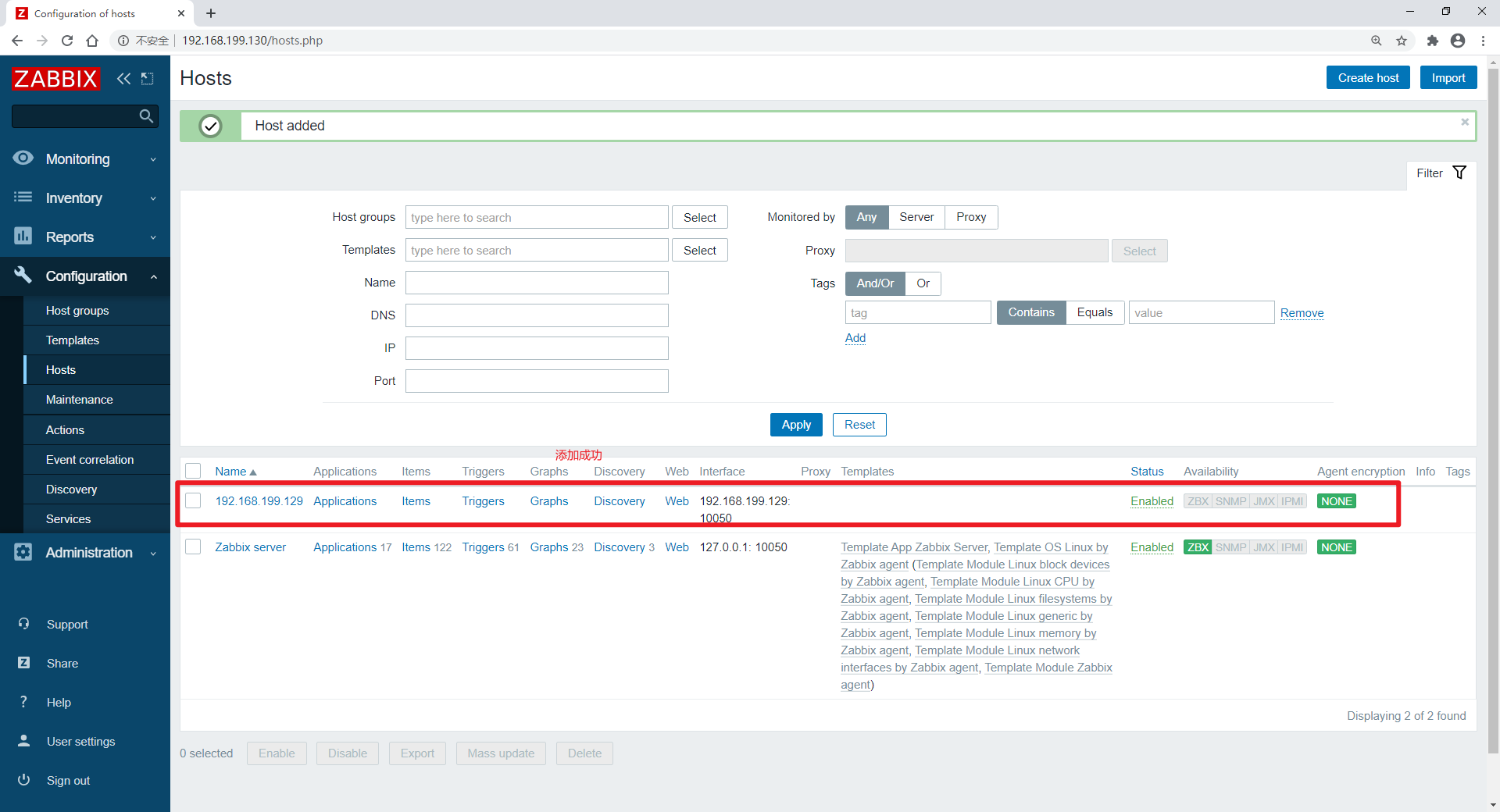Select Contains tag operator
The image size is (1500, 812).
[x=1031, y=312]
